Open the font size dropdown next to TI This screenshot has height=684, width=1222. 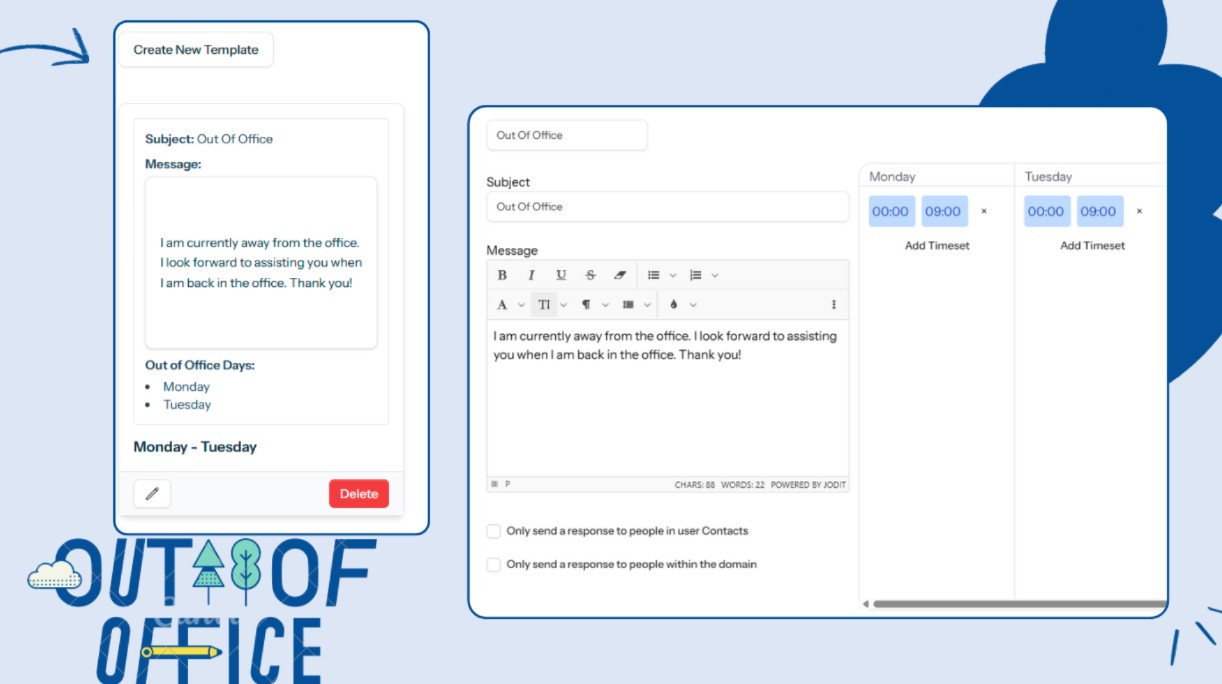[x=563, y=305]
